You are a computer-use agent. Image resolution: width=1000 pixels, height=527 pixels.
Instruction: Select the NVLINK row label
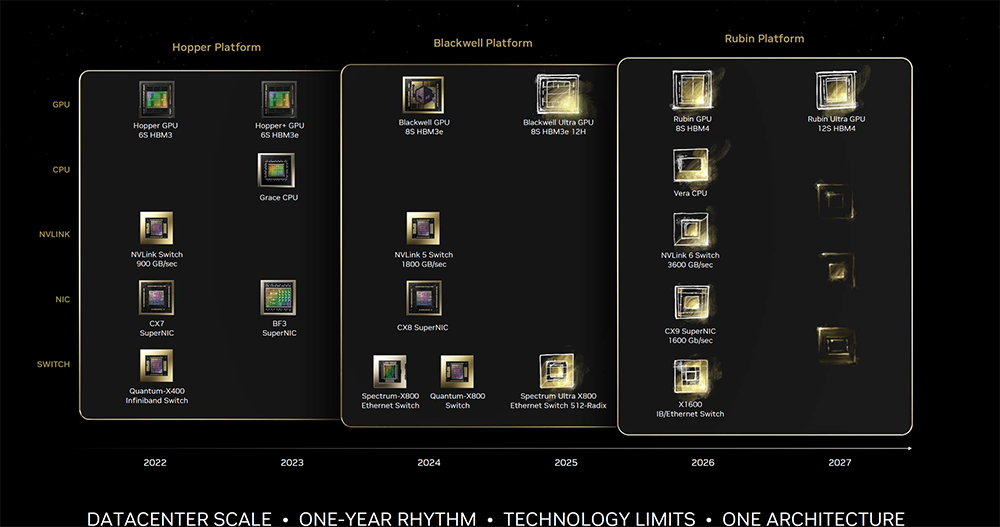click(54, 234)
